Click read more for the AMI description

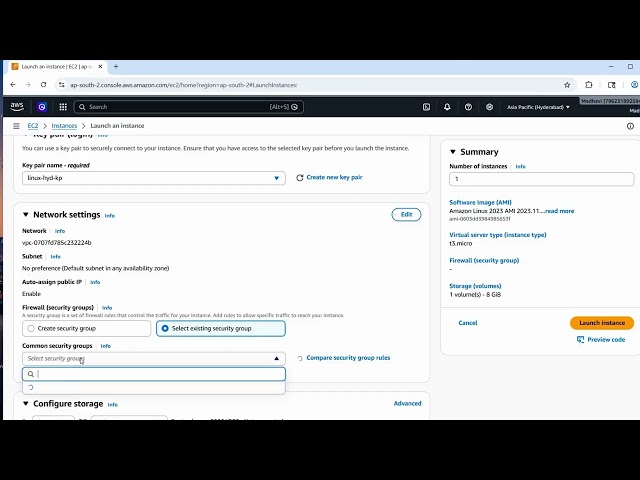[560, 211]
